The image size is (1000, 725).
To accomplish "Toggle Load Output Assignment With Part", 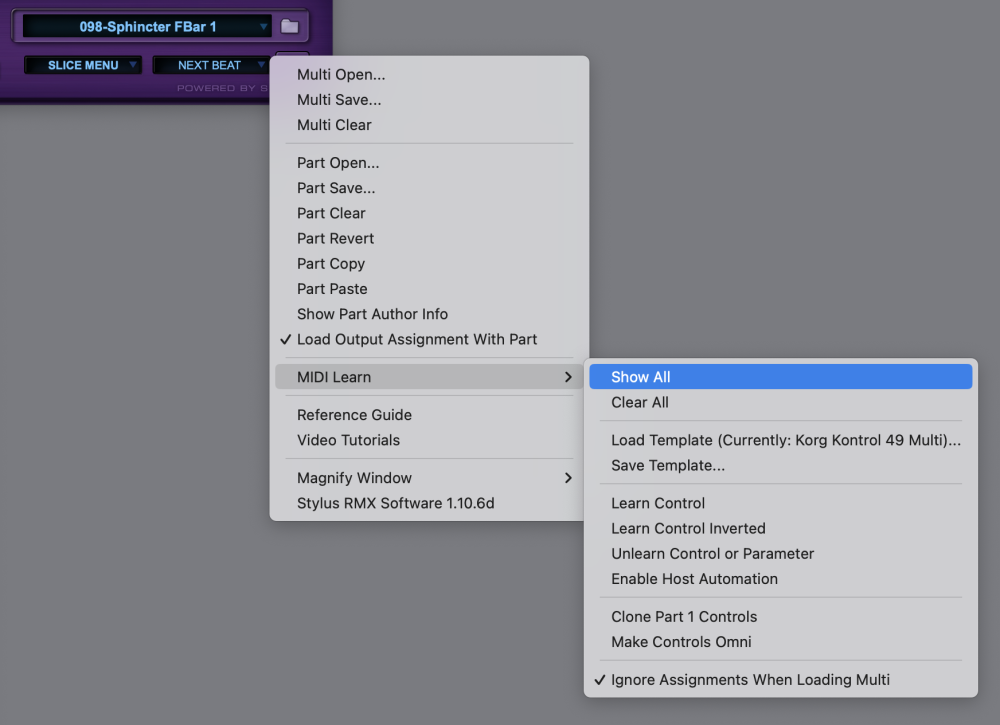I will coord(417,339).
